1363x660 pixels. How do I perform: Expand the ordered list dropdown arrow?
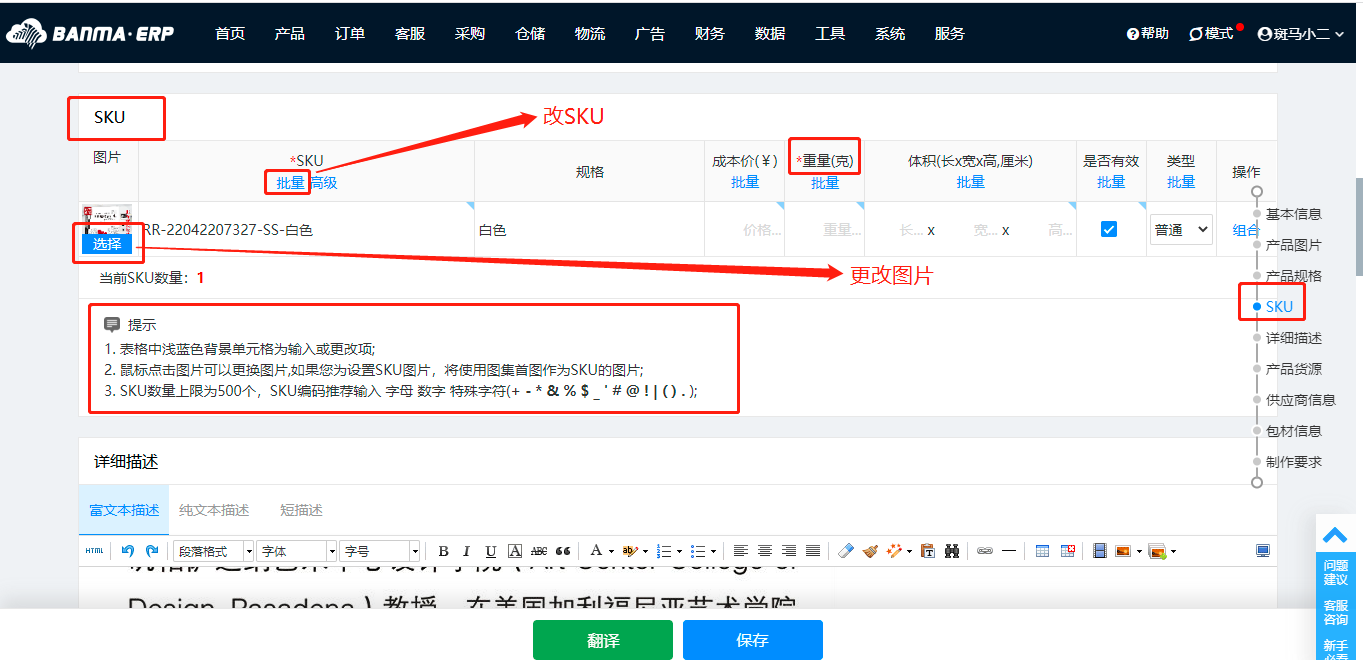click(679, 551)
